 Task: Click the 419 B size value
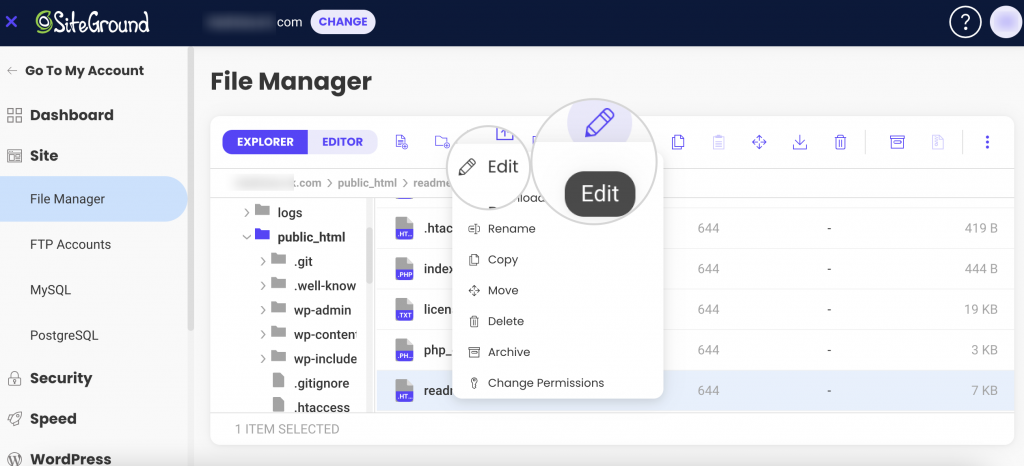pyautogui.click(x=981, y=228)
